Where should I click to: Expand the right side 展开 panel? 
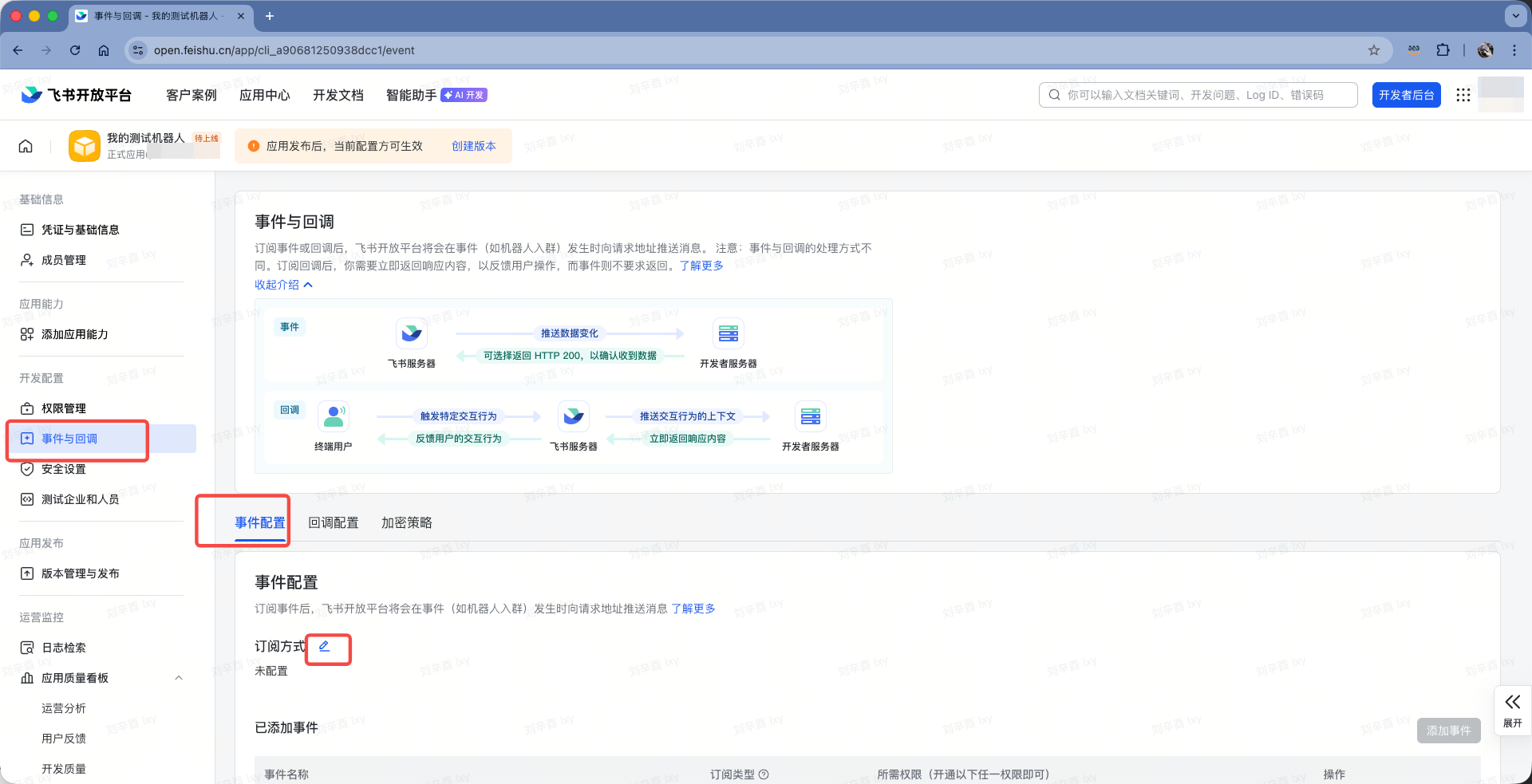pos(1512,709)
